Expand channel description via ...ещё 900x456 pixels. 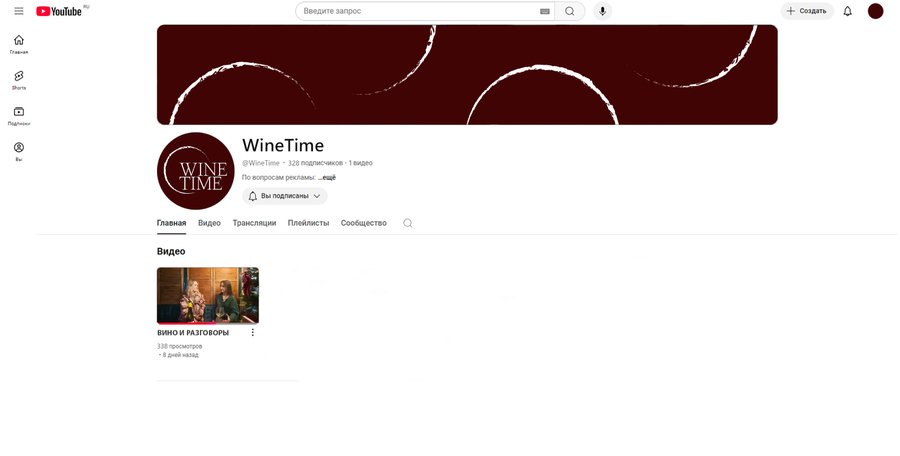327,177
